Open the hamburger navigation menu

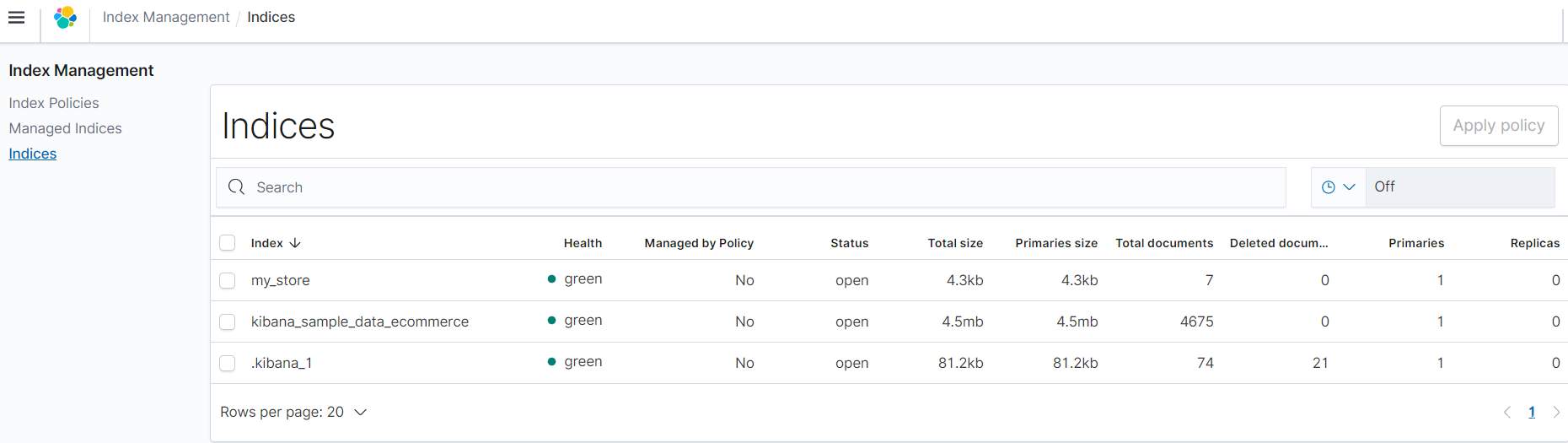click(x=16, y=18)
